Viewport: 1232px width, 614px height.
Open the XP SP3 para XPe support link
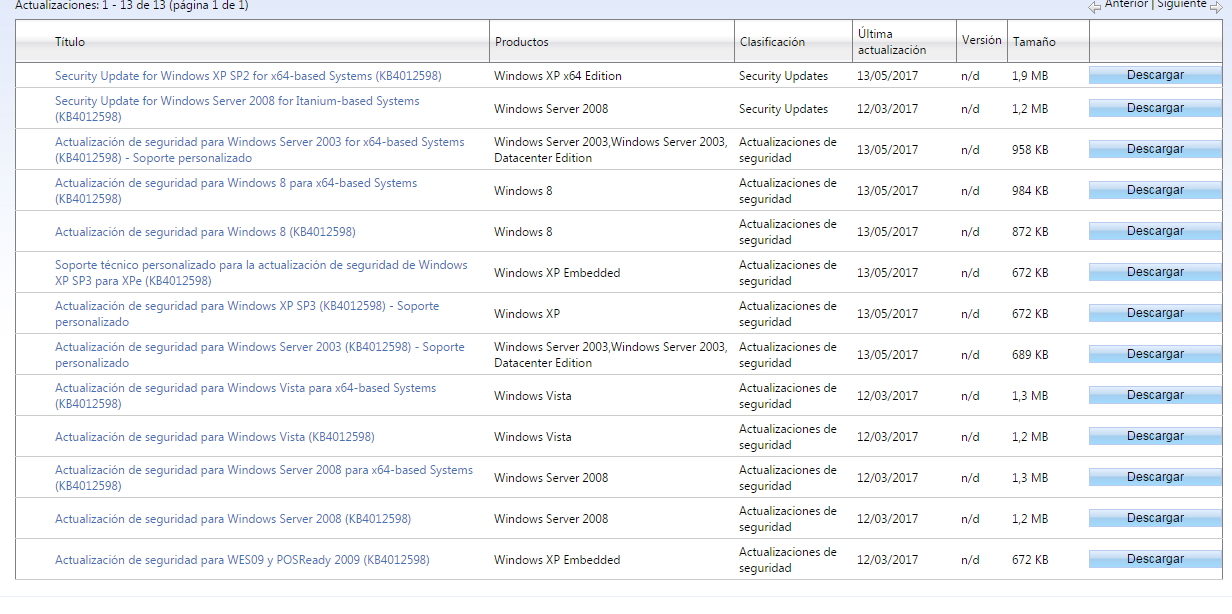click(260, 265)
